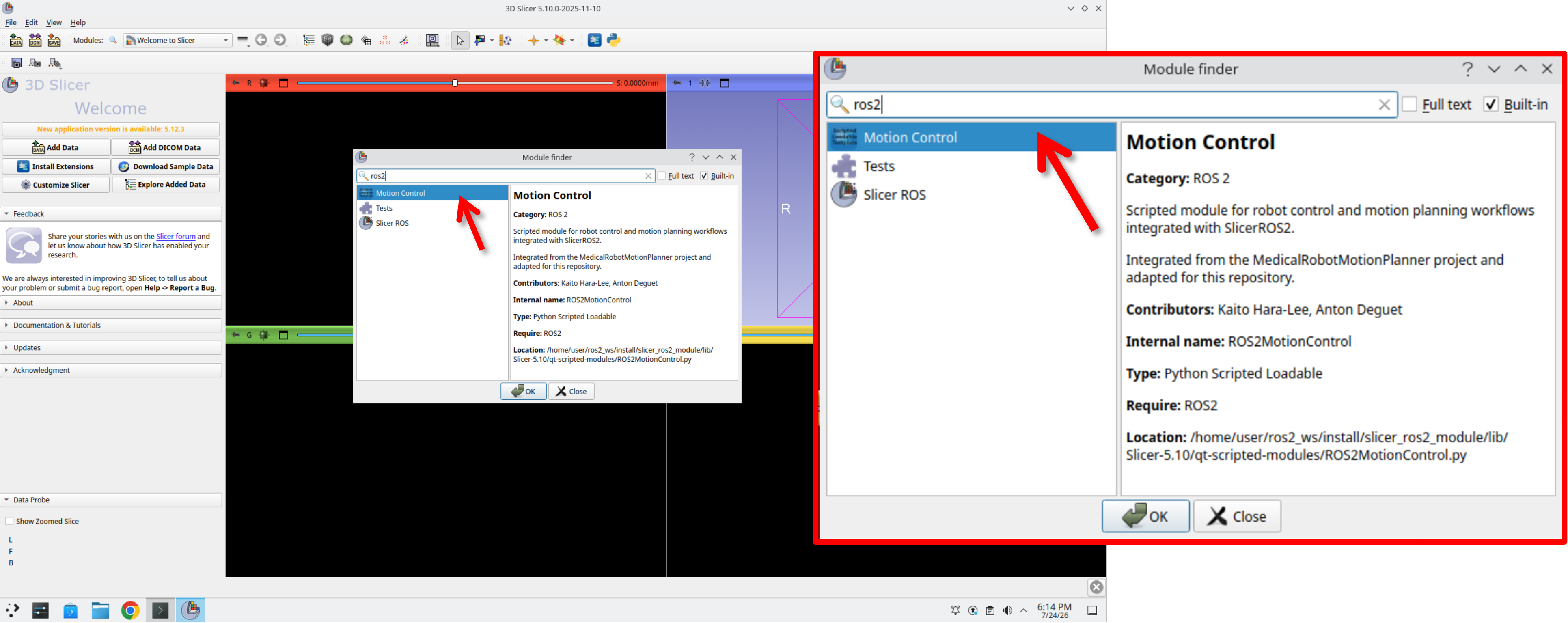This screenshot has width=1568, height=623.
Task: Open the Welcome to Slicer module dropdown
Action: (177, 40)
